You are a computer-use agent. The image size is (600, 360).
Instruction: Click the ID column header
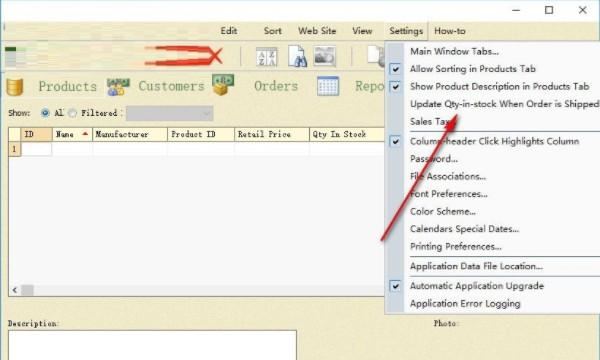(x=36, y=134)
